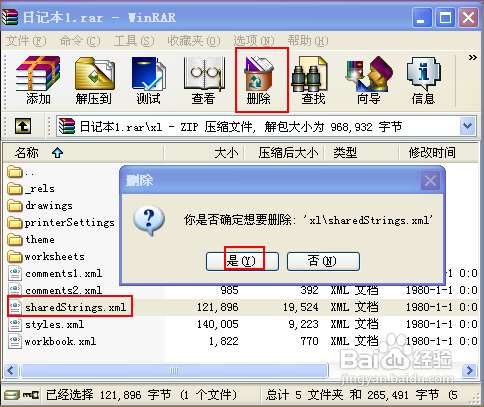Show more toolbar buttons chevron
The width and height of the screenshot is (484, 407).
(x=472, y=57)
